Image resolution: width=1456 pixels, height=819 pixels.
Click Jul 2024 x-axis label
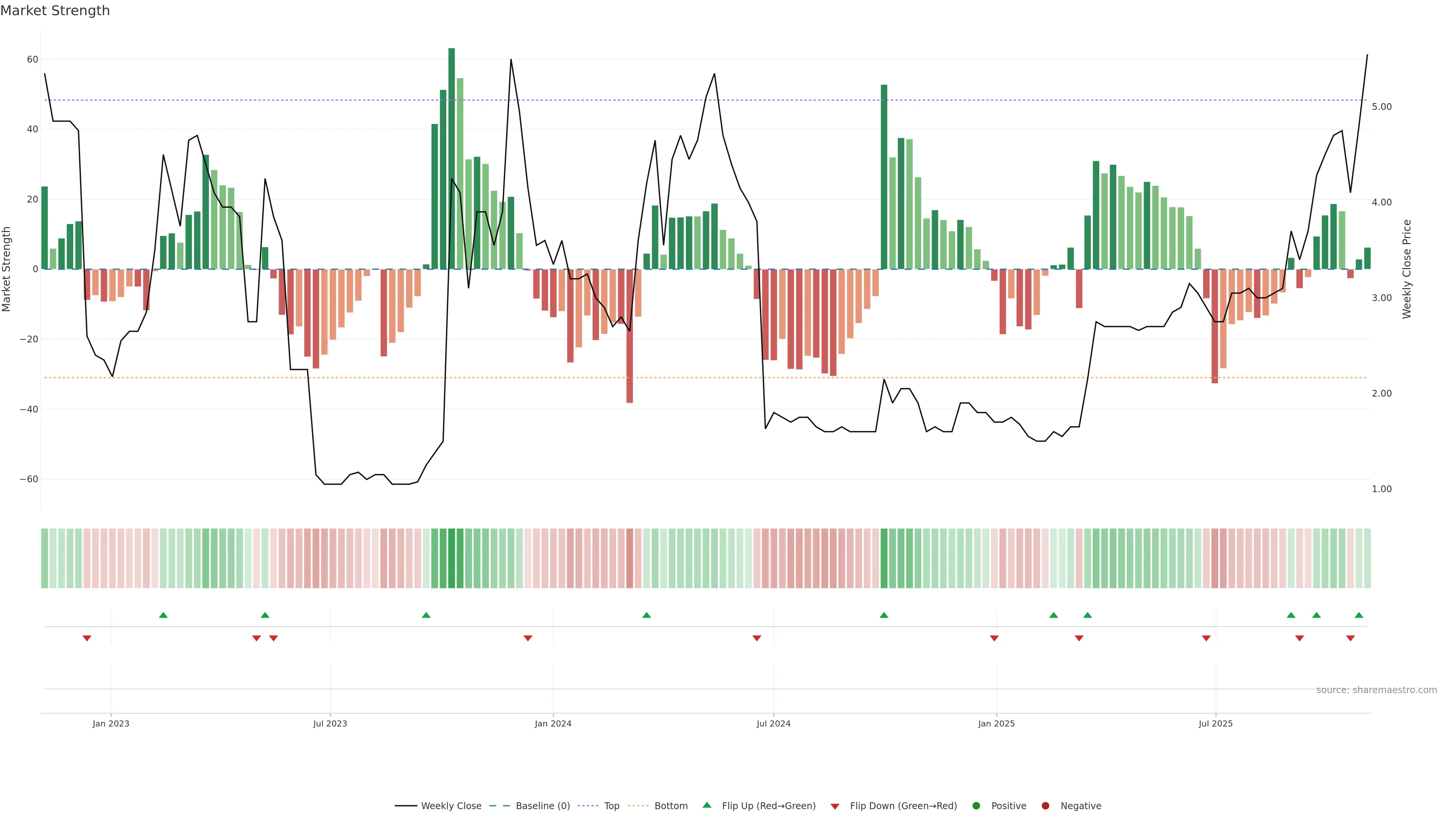[773, 723]
